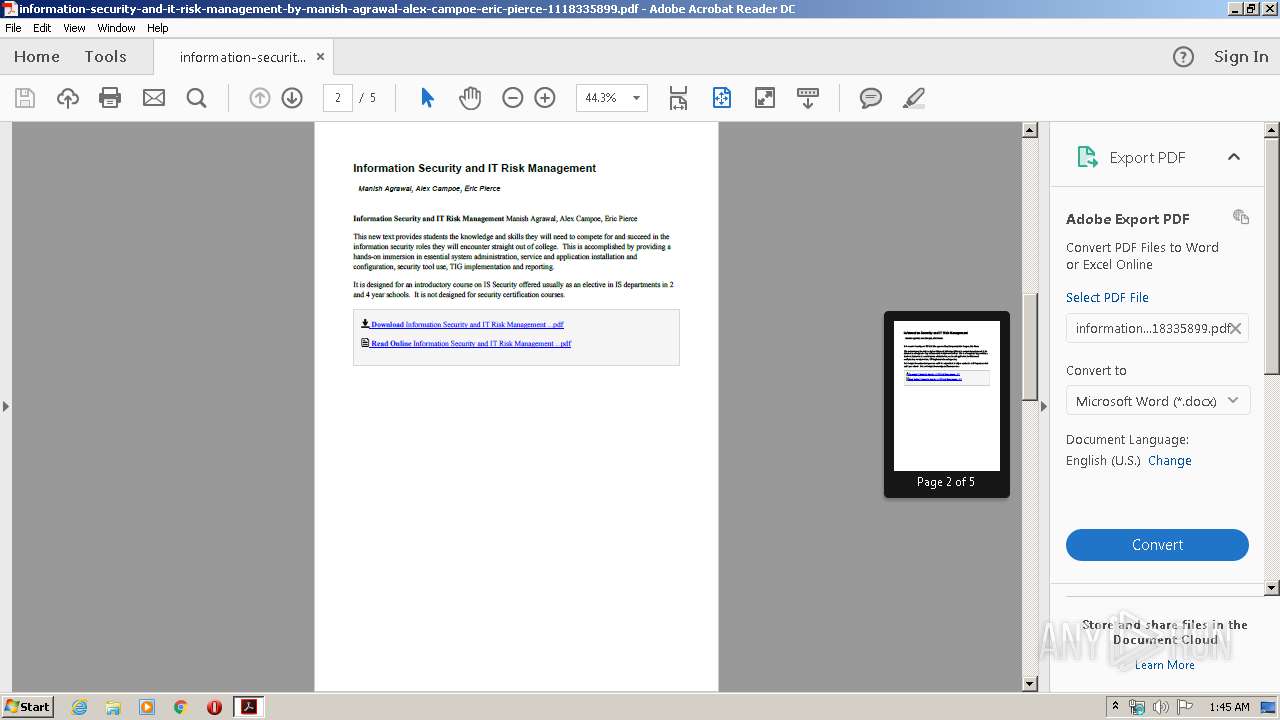Change the document language link
This screenshot has height=720, width=1280.
pos(1170,461)
